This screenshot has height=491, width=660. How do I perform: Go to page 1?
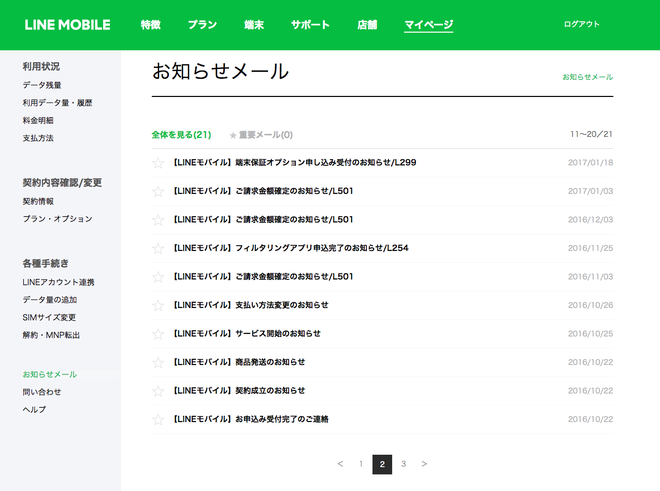click(361, 464)
